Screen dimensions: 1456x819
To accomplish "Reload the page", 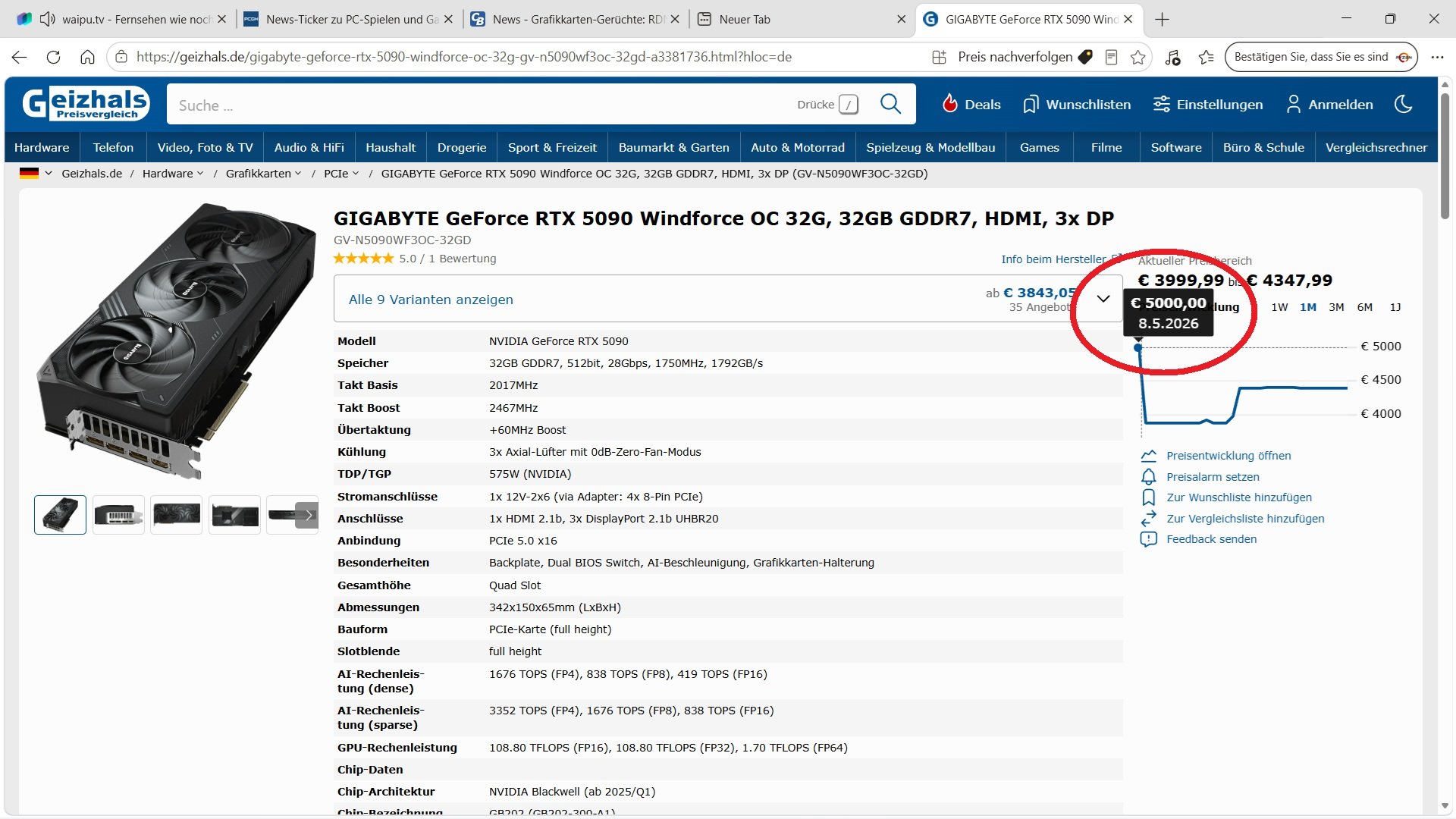I will coord(53,57).
